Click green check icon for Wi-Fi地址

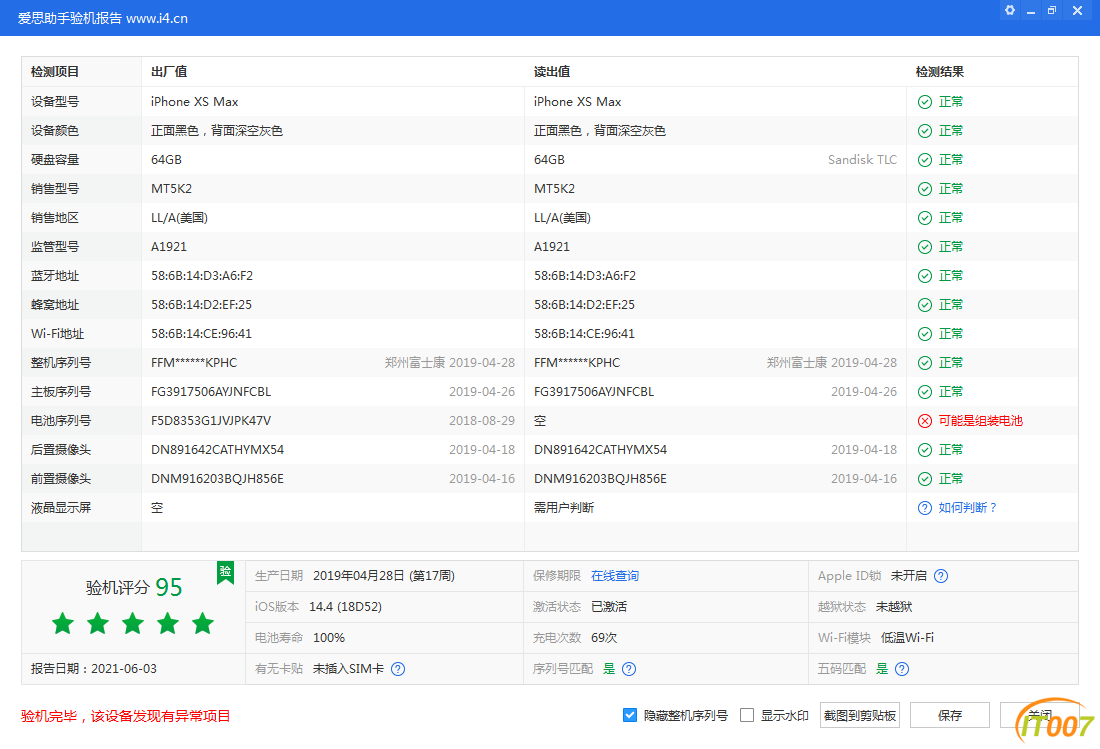coord(925,334)
